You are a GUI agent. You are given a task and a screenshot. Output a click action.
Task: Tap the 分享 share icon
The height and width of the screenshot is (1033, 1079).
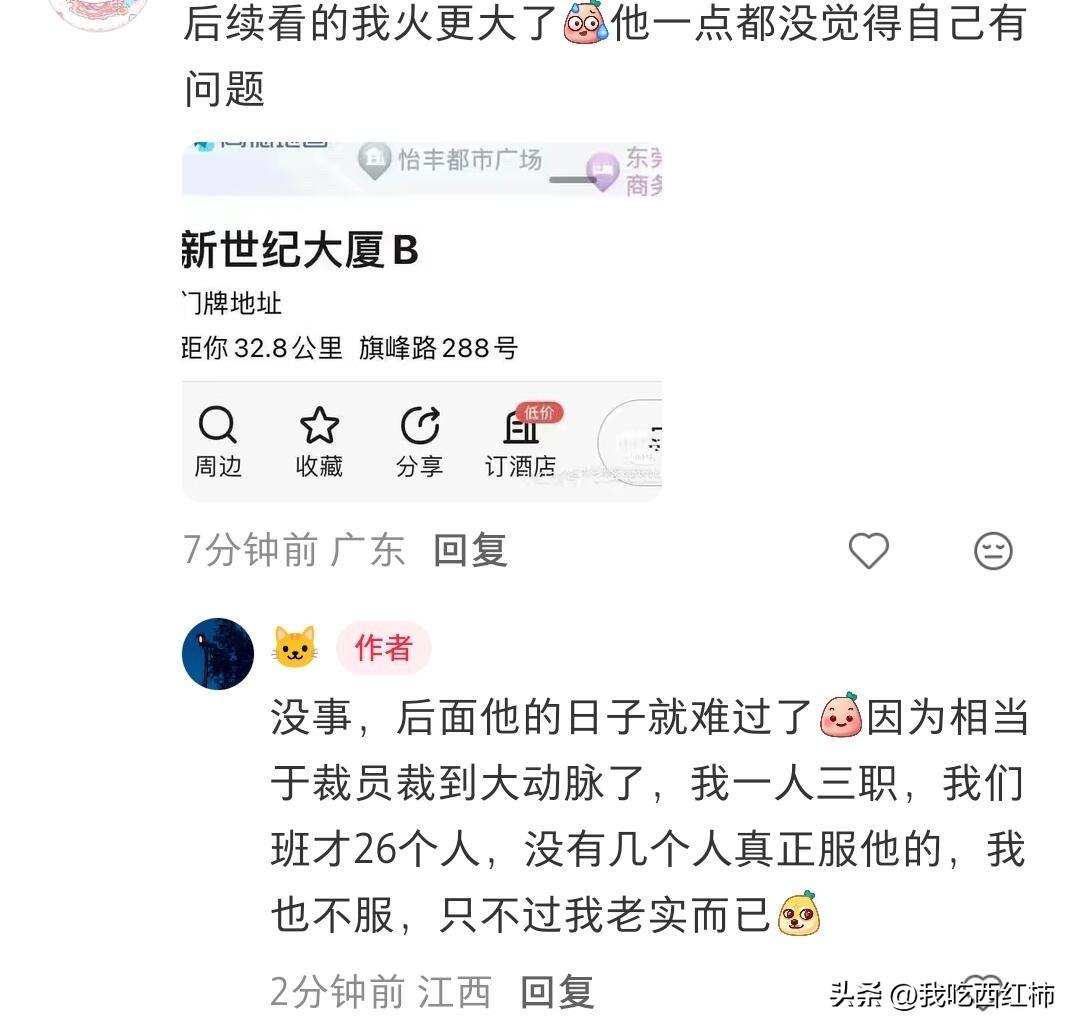click(420, 425)
